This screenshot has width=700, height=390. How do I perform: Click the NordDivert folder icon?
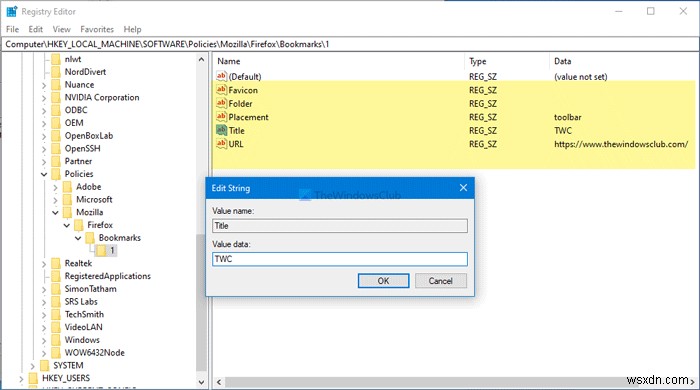[56, 72]
